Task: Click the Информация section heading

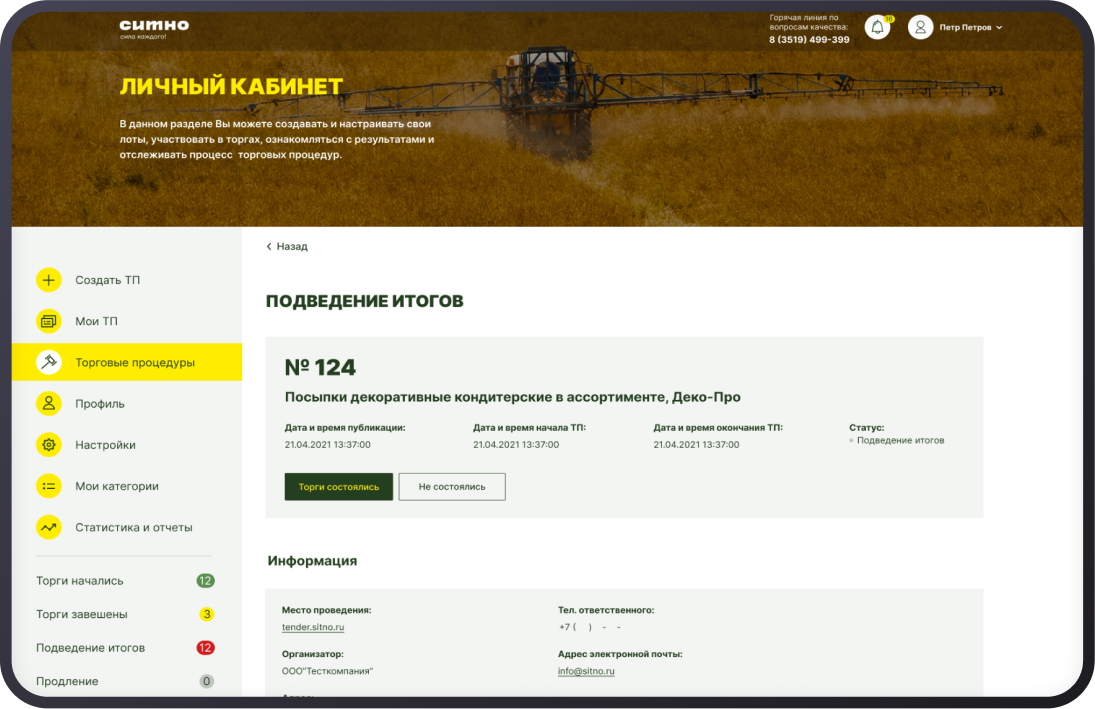Action: coord(312,561)
